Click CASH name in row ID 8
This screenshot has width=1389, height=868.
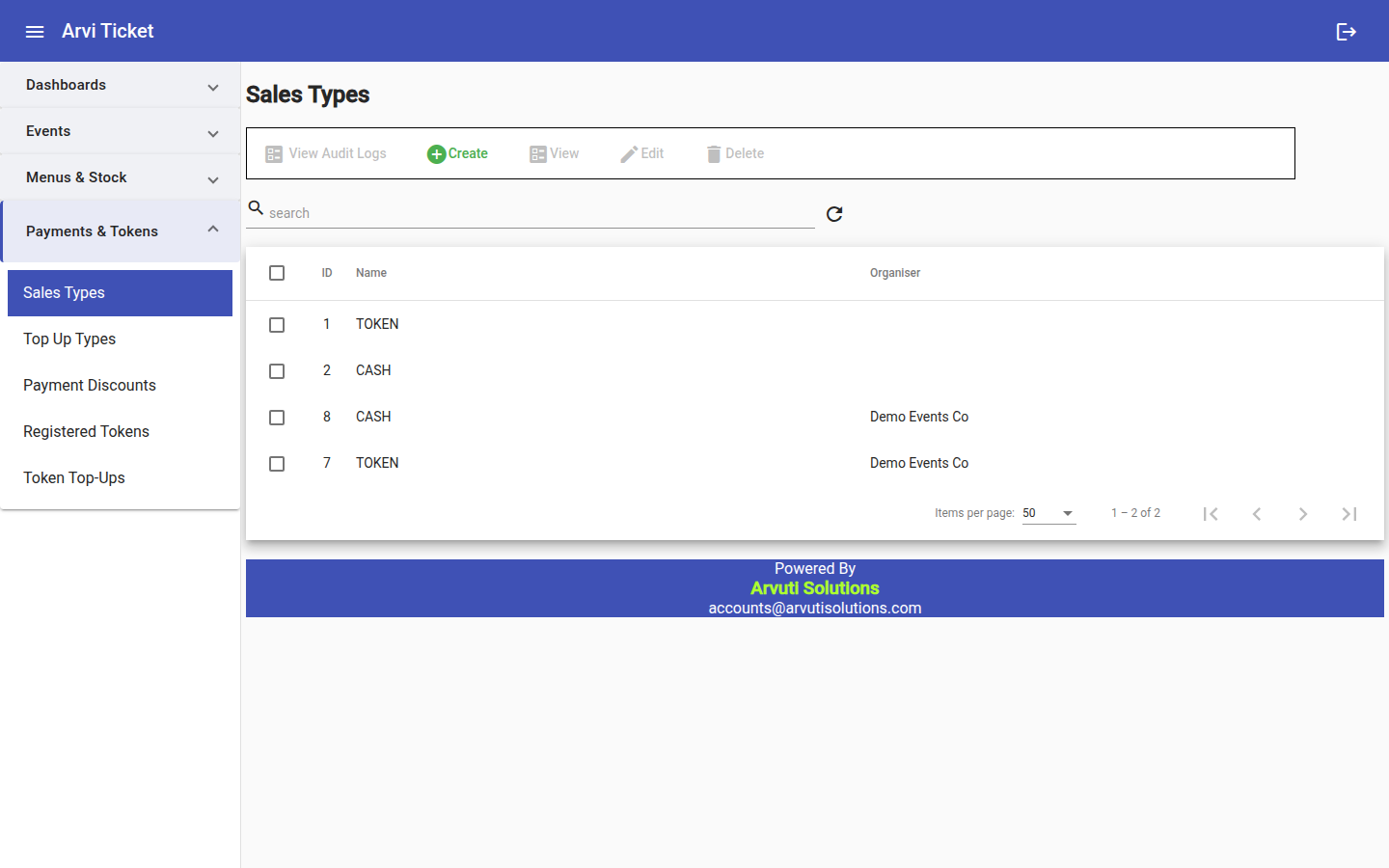tap(373, 417)
